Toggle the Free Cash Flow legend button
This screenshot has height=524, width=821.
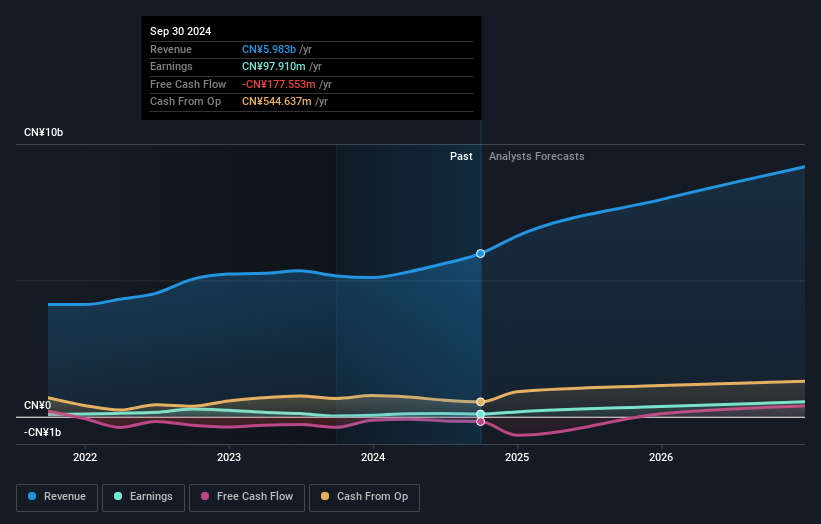[247, 497]
